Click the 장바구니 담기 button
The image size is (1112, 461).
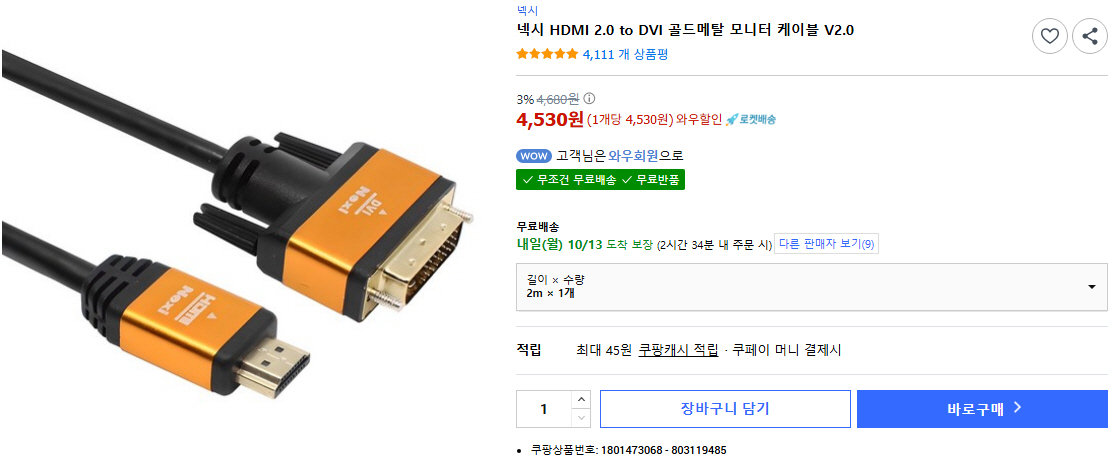725,409
